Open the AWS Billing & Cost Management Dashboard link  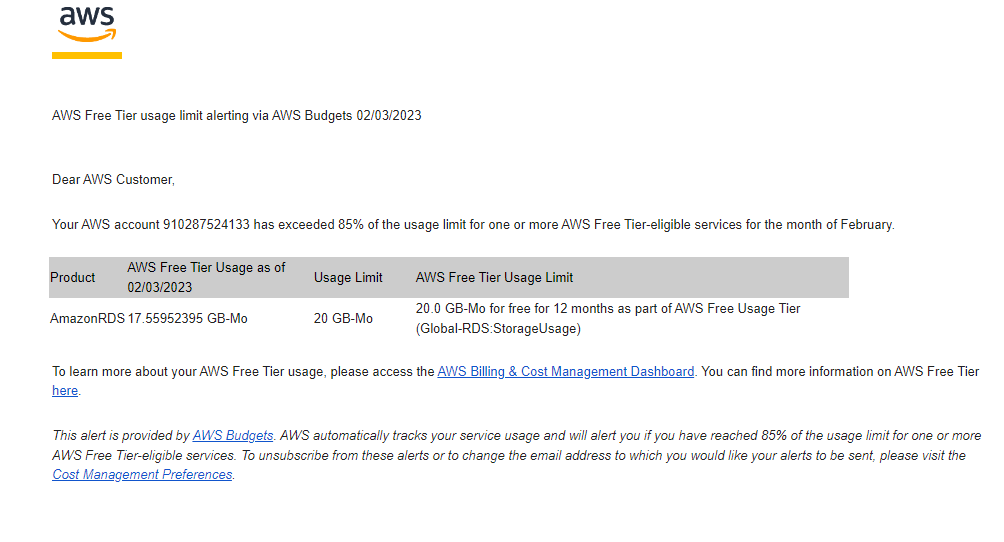coord(565,372)
